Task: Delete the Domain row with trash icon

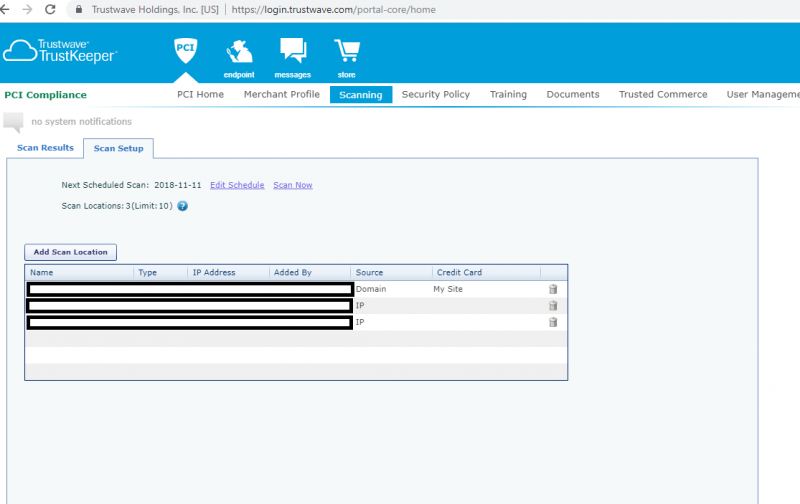Action: coord(553,289)
